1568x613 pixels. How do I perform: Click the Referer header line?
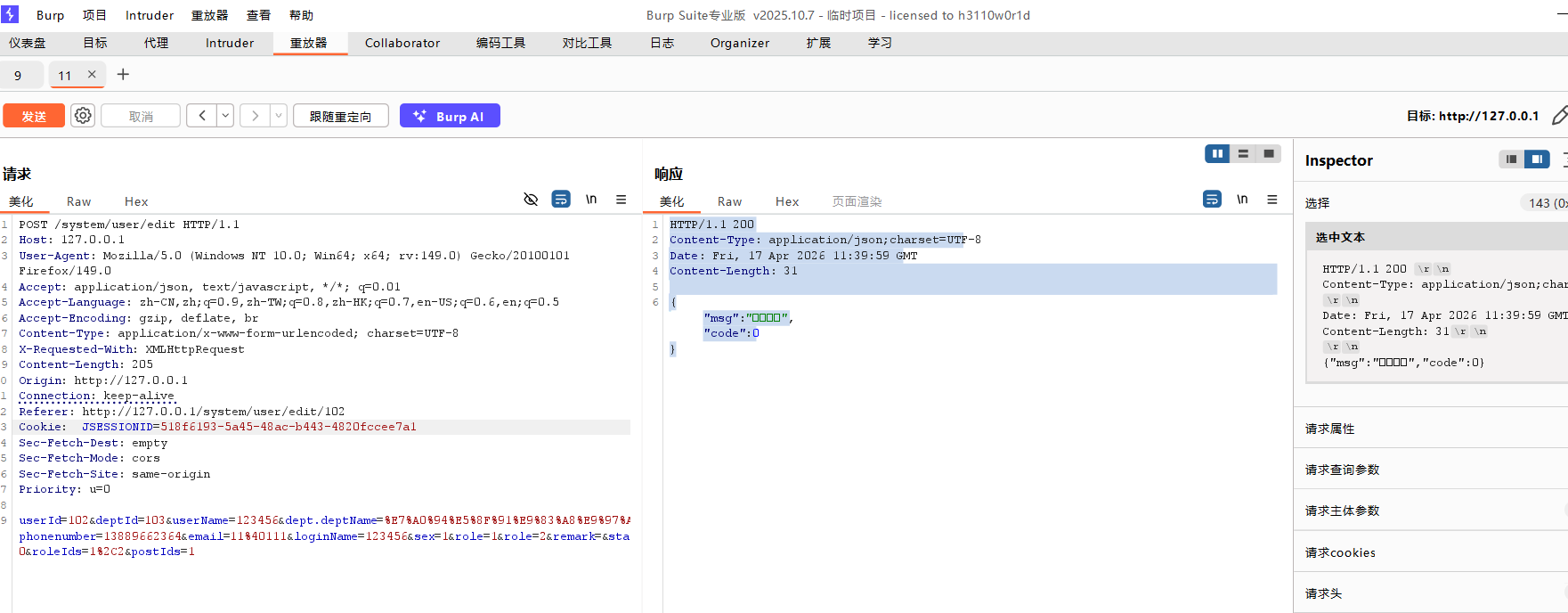182,412
